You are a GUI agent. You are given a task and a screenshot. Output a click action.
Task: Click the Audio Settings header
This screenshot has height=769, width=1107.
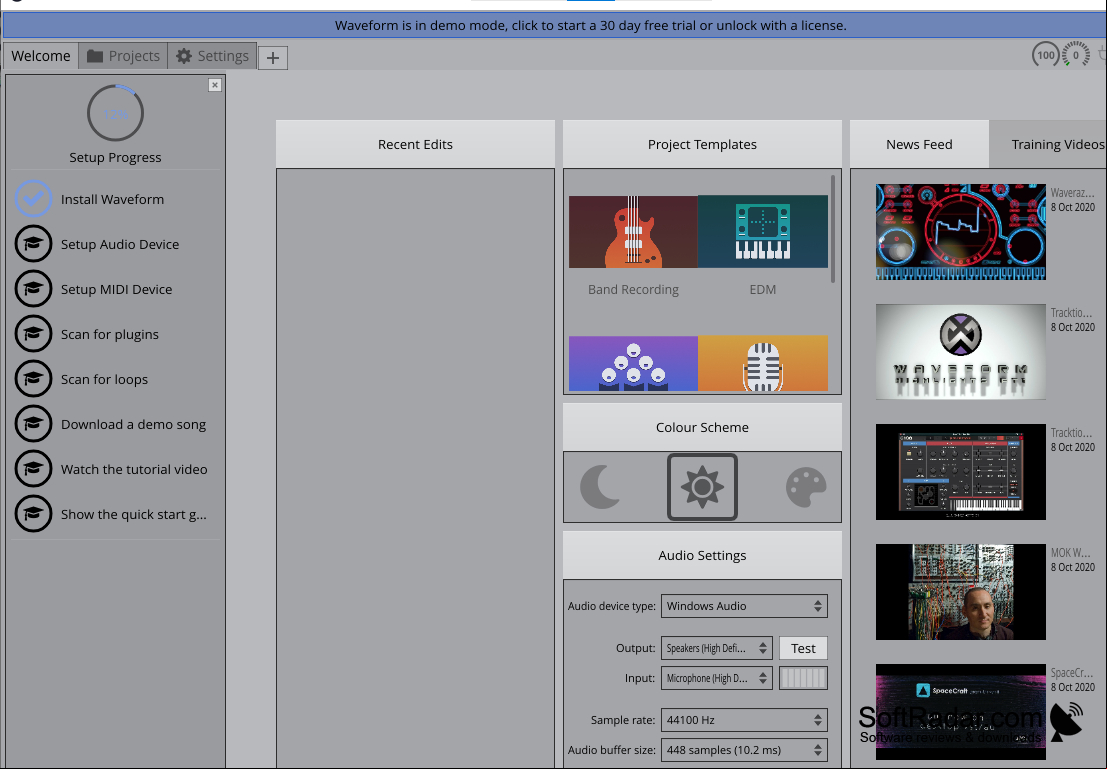(702, 555)
